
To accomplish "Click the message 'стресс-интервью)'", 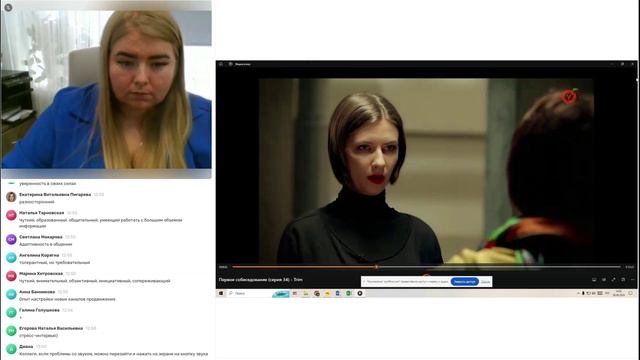I will coord(38,336).
